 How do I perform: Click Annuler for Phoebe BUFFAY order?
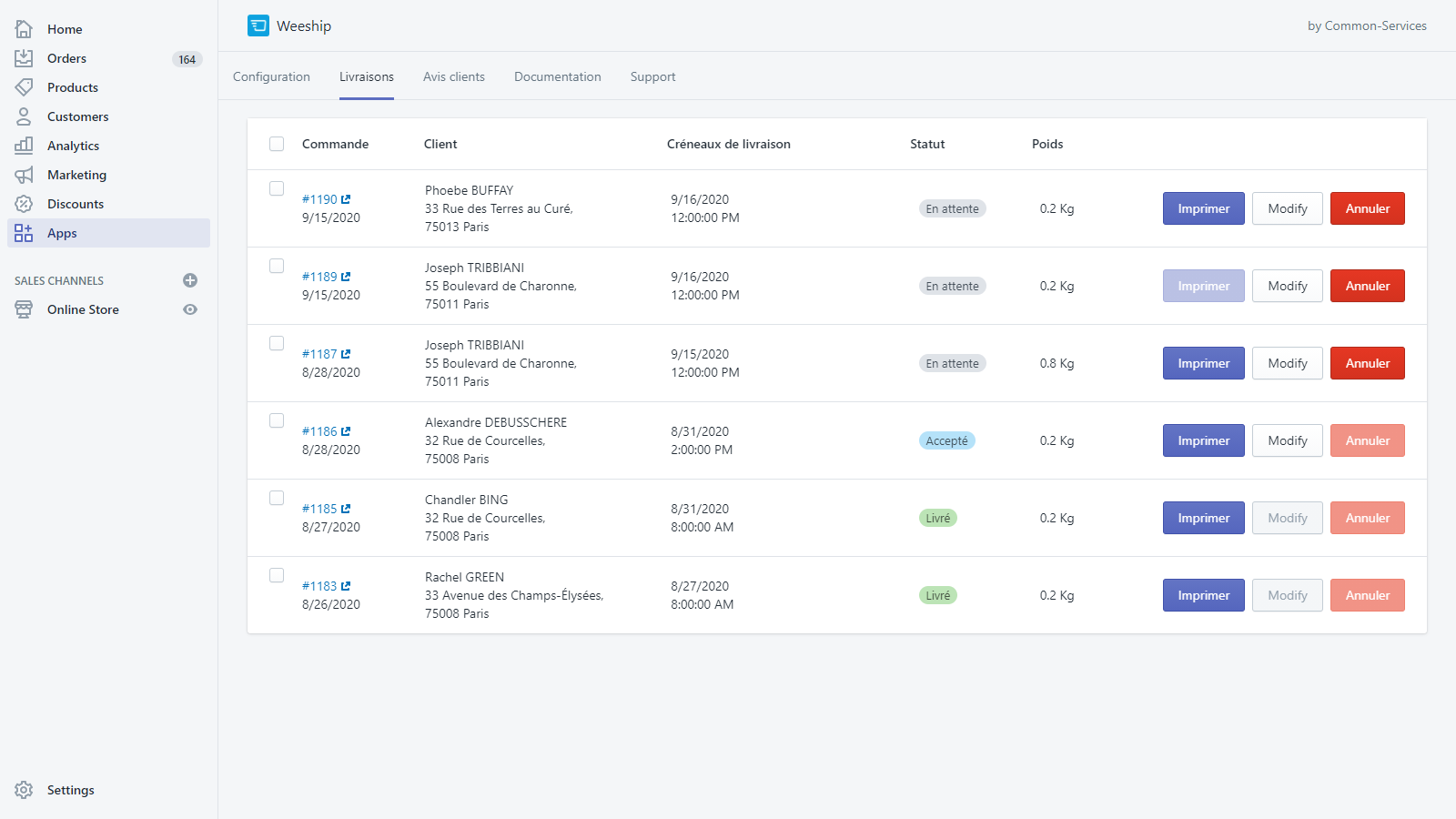click(x=1368, y=208)
